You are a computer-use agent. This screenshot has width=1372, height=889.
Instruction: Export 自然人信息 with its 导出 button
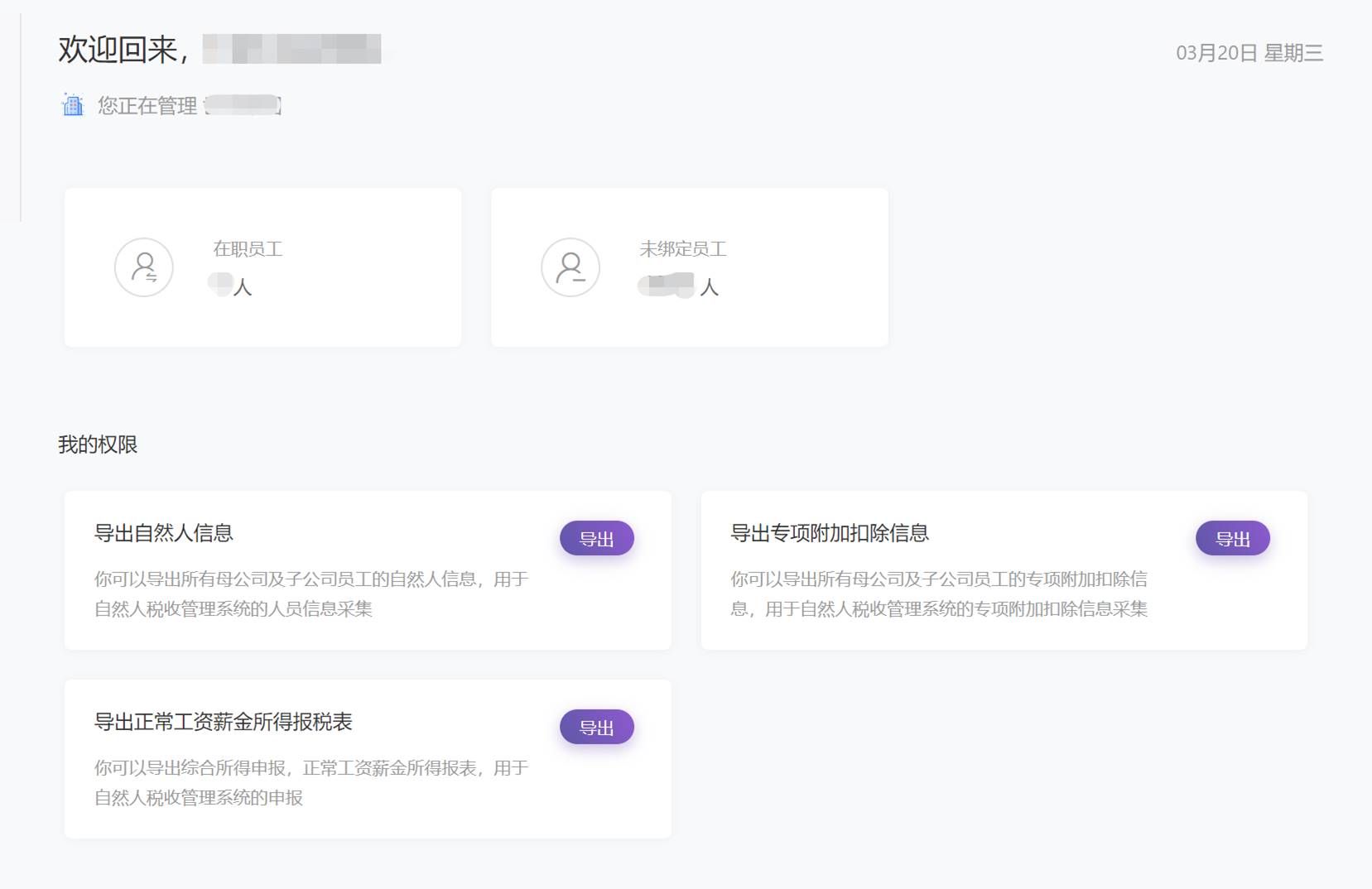[596, 539]
